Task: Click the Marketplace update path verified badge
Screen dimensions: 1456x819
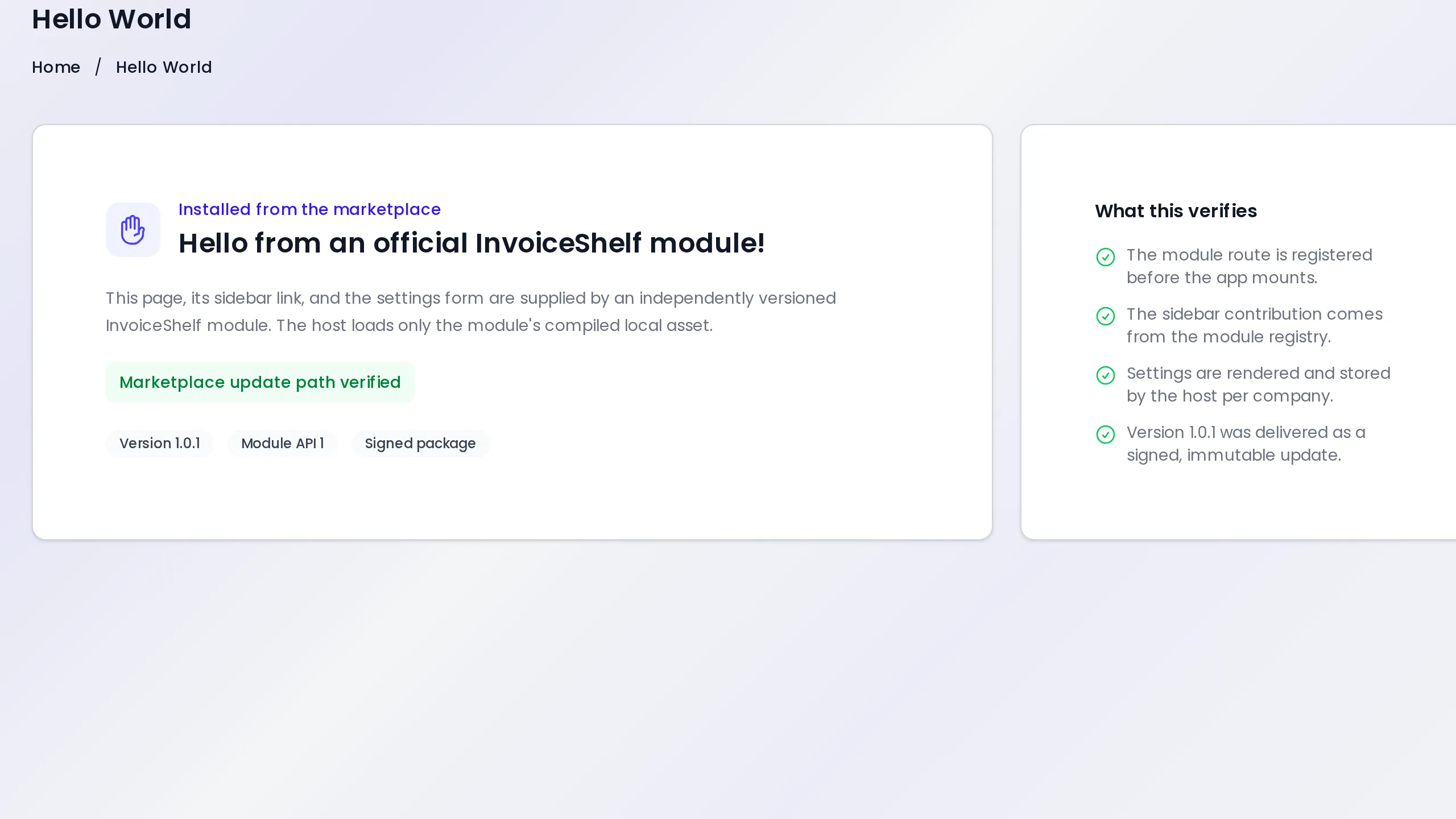Action: tap(260, 382)
